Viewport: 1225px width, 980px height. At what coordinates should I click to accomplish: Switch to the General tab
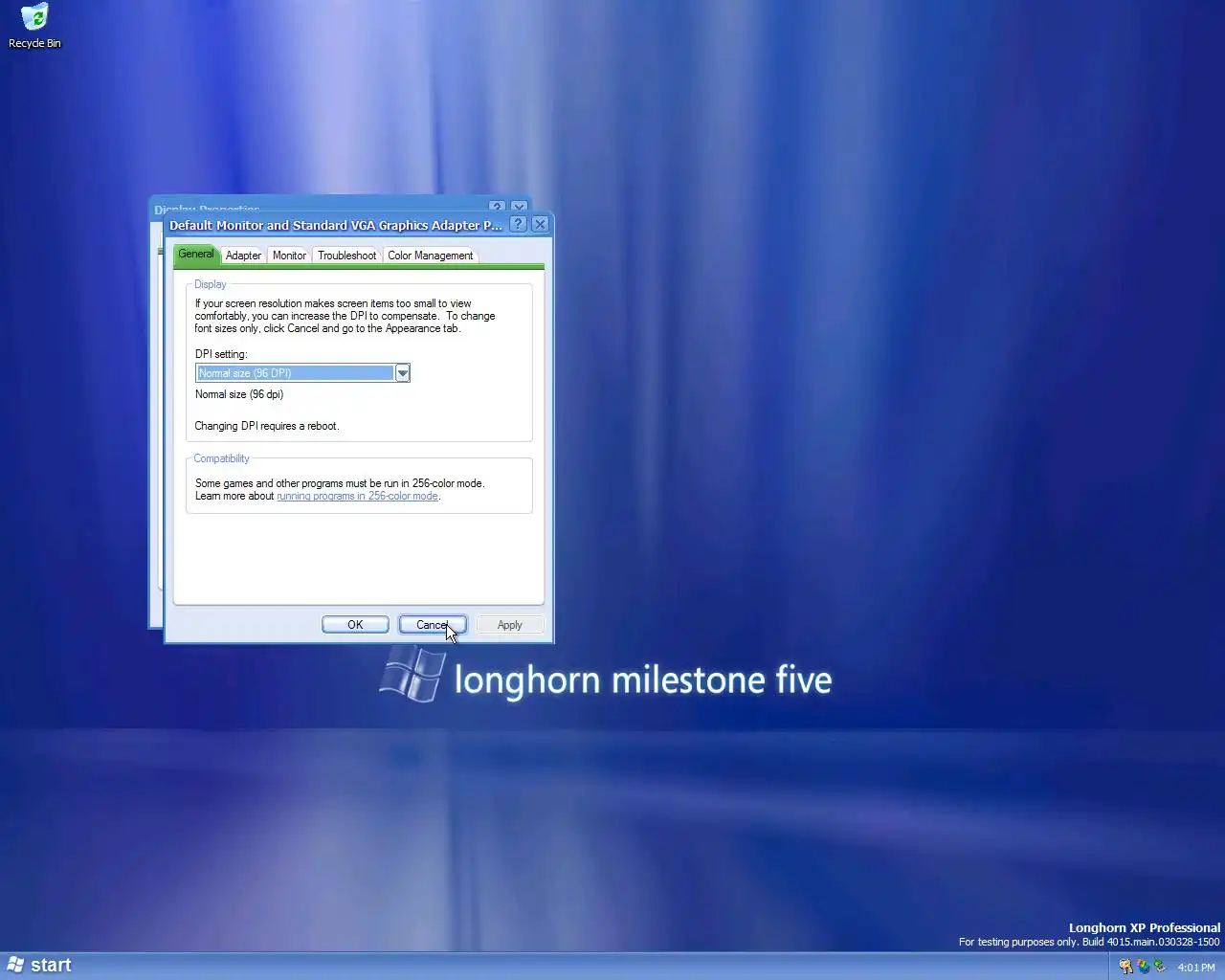click(195, 254)
